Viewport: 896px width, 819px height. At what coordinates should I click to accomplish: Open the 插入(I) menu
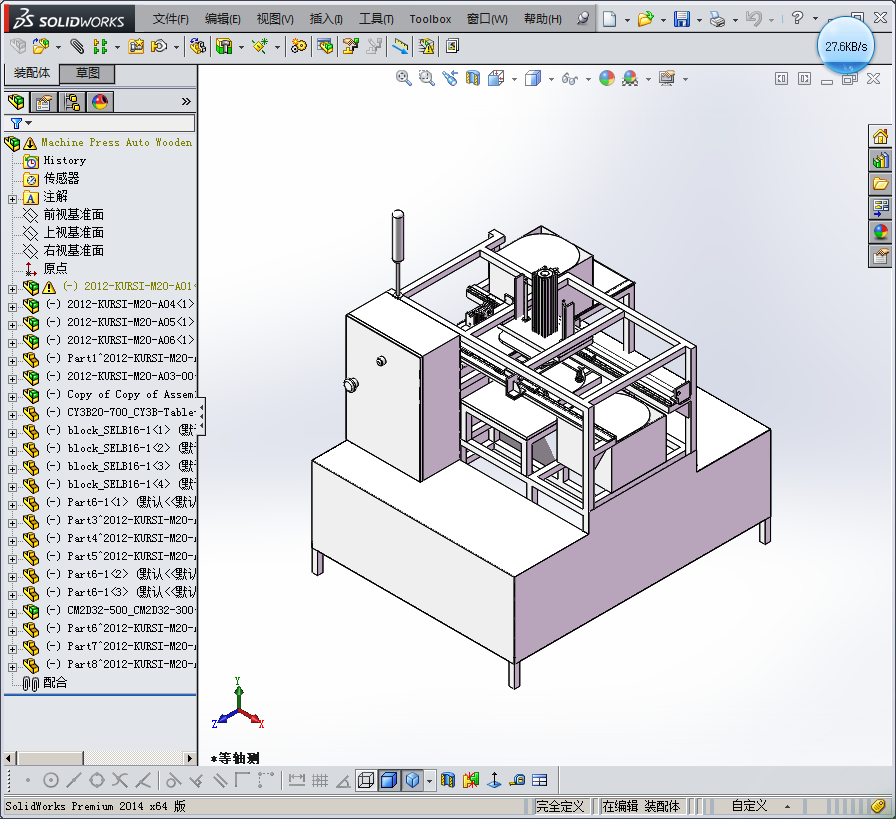(x=326, y=19)
